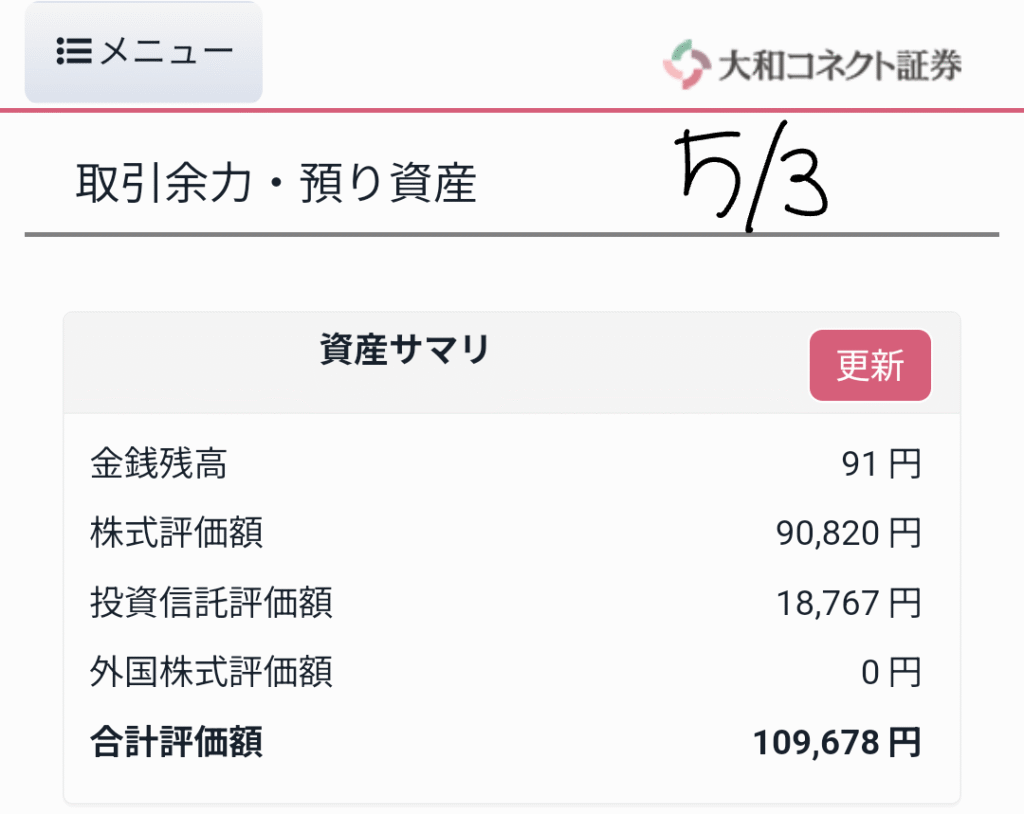Select the 外国株式評価額 row label
This screenshot has height=814, width=1024.
pos(212,672)
